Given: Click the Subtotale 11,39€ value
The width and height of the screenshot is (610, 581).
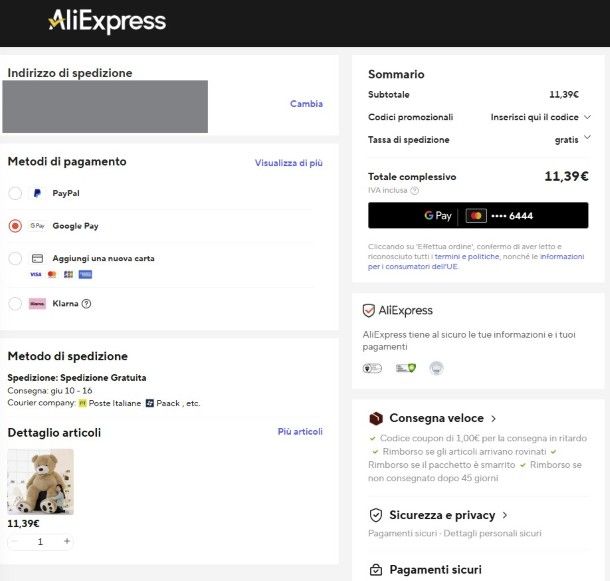Looking at the screenshot, I should tap(564, 95).
